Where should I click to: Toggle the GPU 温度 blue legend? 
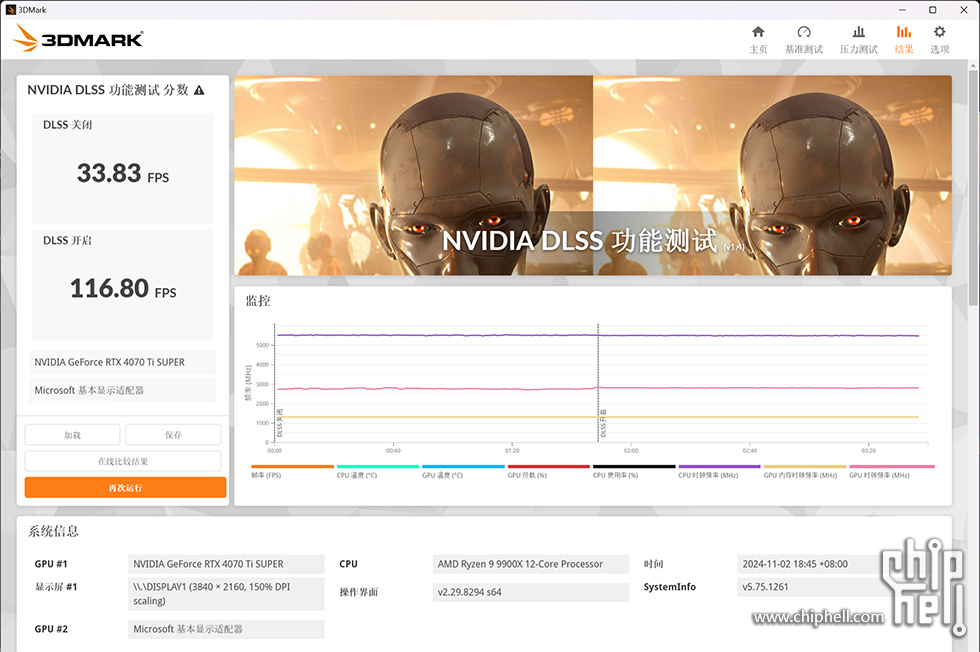(x=462, y=471)
